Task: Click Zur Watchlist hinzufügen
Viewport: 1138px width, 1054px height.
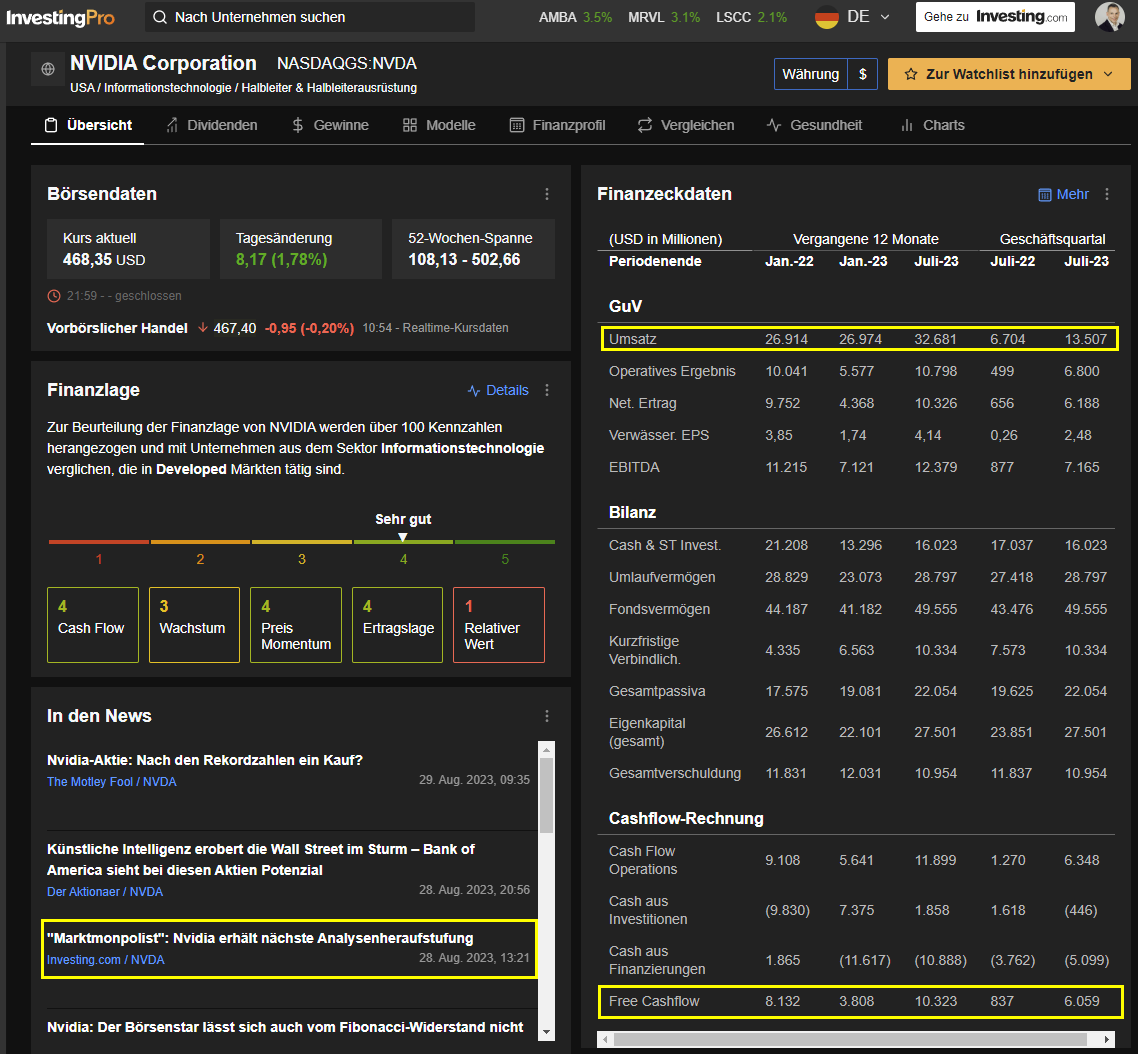Action: [x=1009, y=74]
